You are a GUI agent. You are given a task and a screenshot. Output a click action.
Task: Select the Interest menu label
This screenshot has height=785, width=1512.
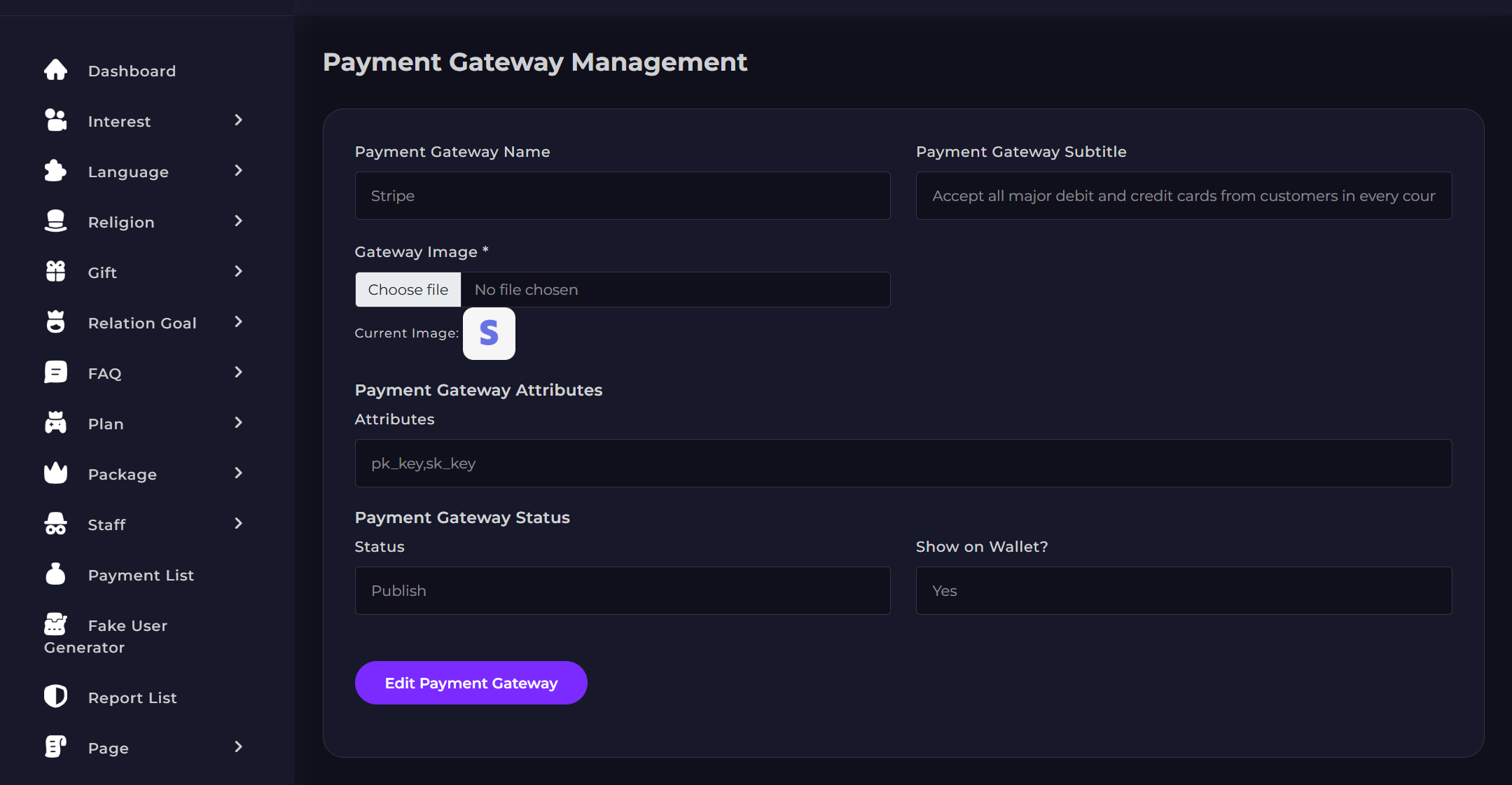pyautogui.click(x=119, y=122)
